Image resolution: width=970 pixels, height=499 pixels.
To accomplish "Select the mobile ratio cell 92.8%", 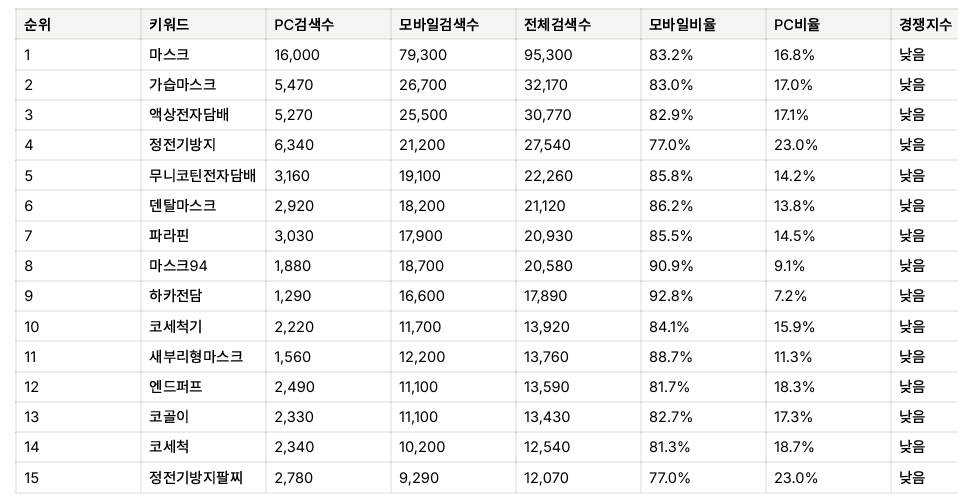I will [671, 296].
